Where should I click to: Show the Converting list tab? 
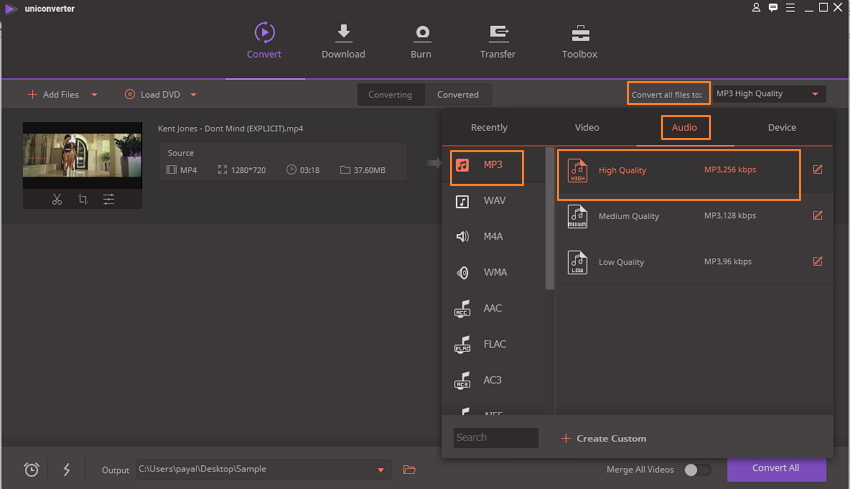[x=390, y=95]
